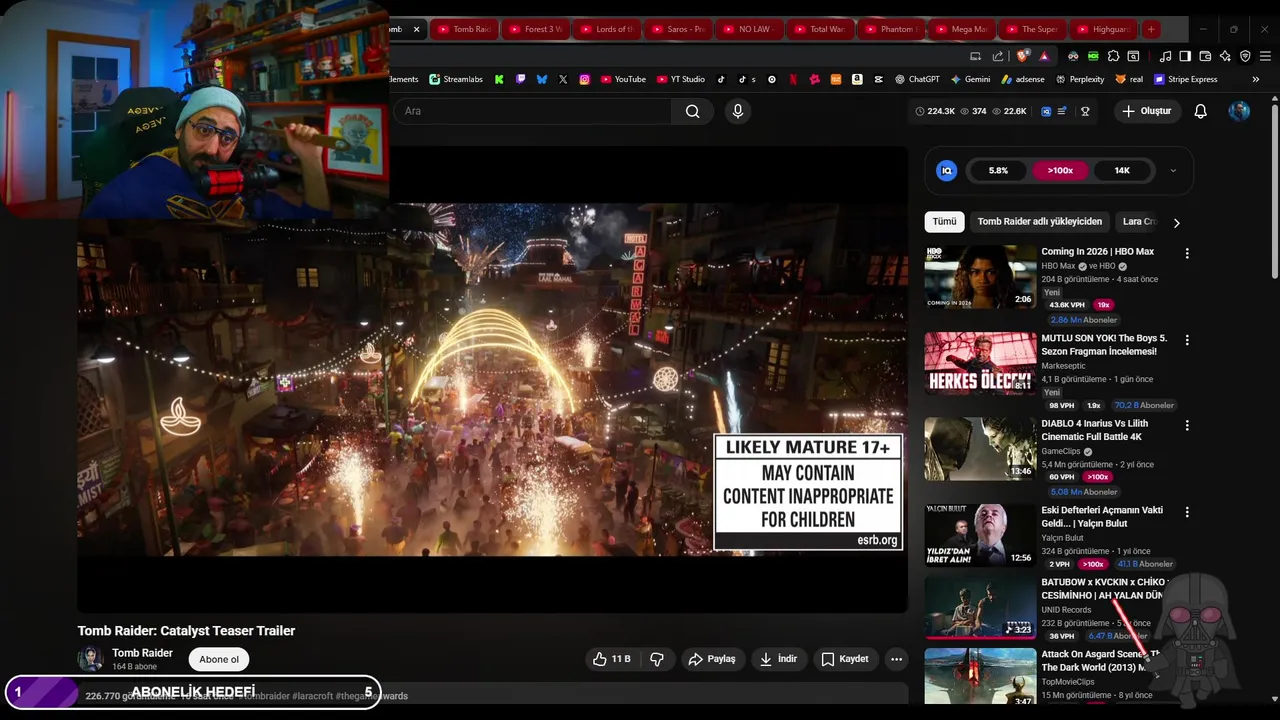Switch to the Lords of the browser tab
Viewport: 1280px width, 720px height.
(607, 29)
